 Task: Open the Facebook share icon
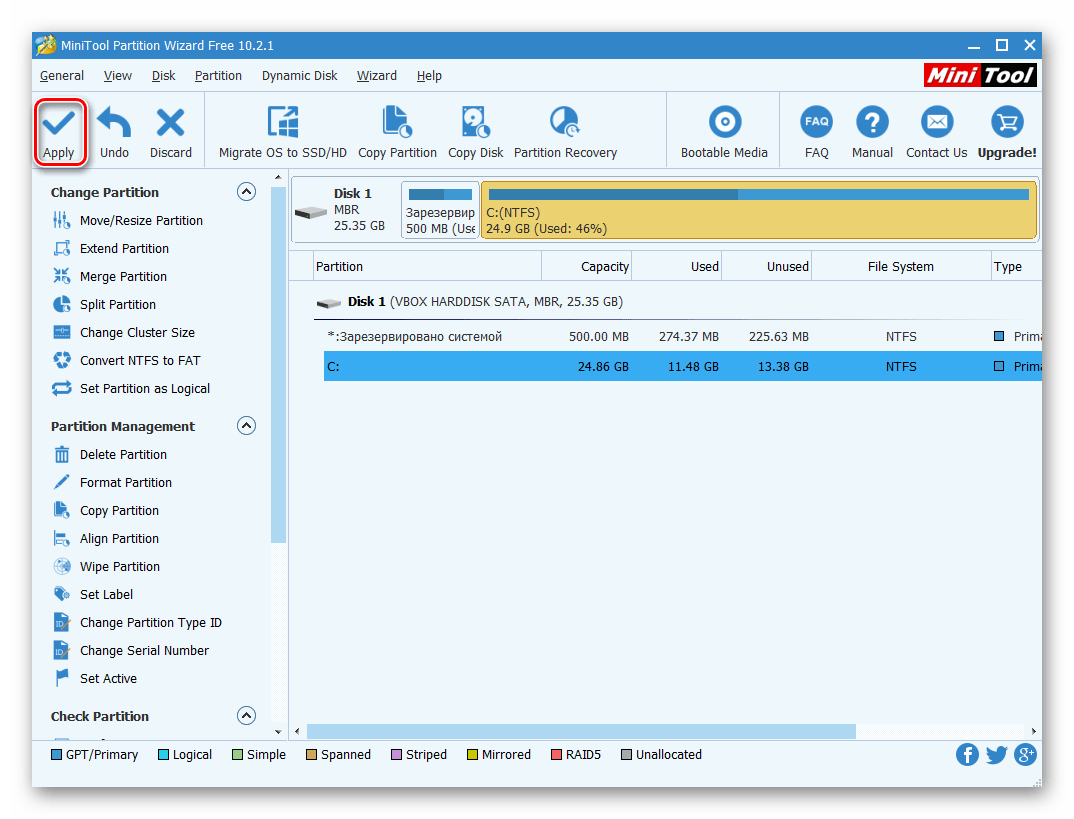pyautogui.click(x=967, y=755)
